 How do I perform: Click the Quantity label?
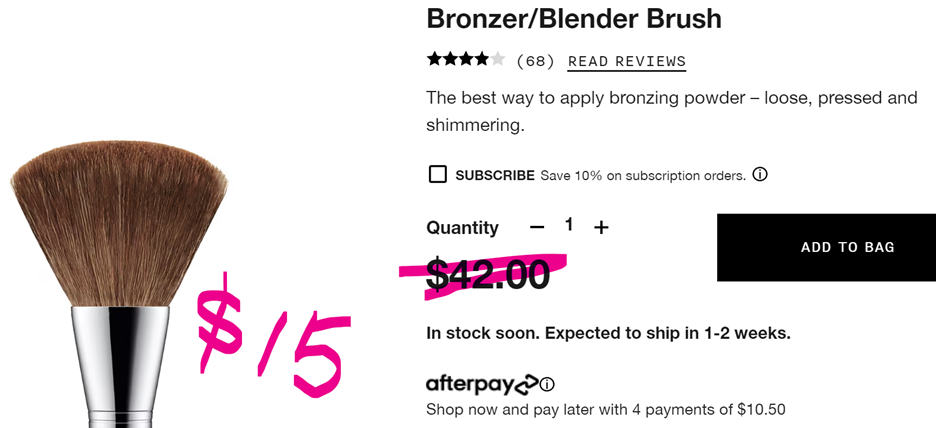coord(462,228)
